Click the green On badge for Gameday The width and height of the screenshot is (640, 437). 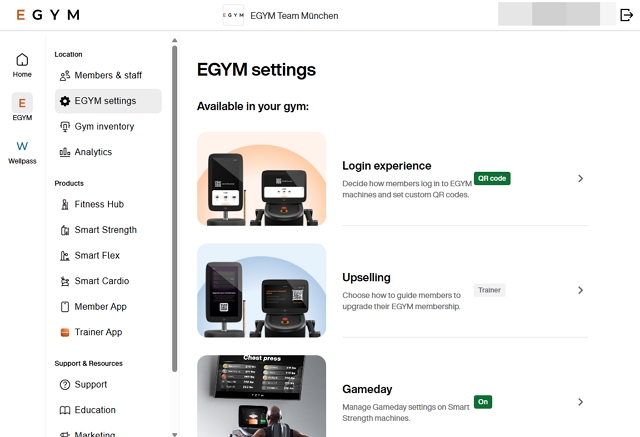[x=483, y=402]
